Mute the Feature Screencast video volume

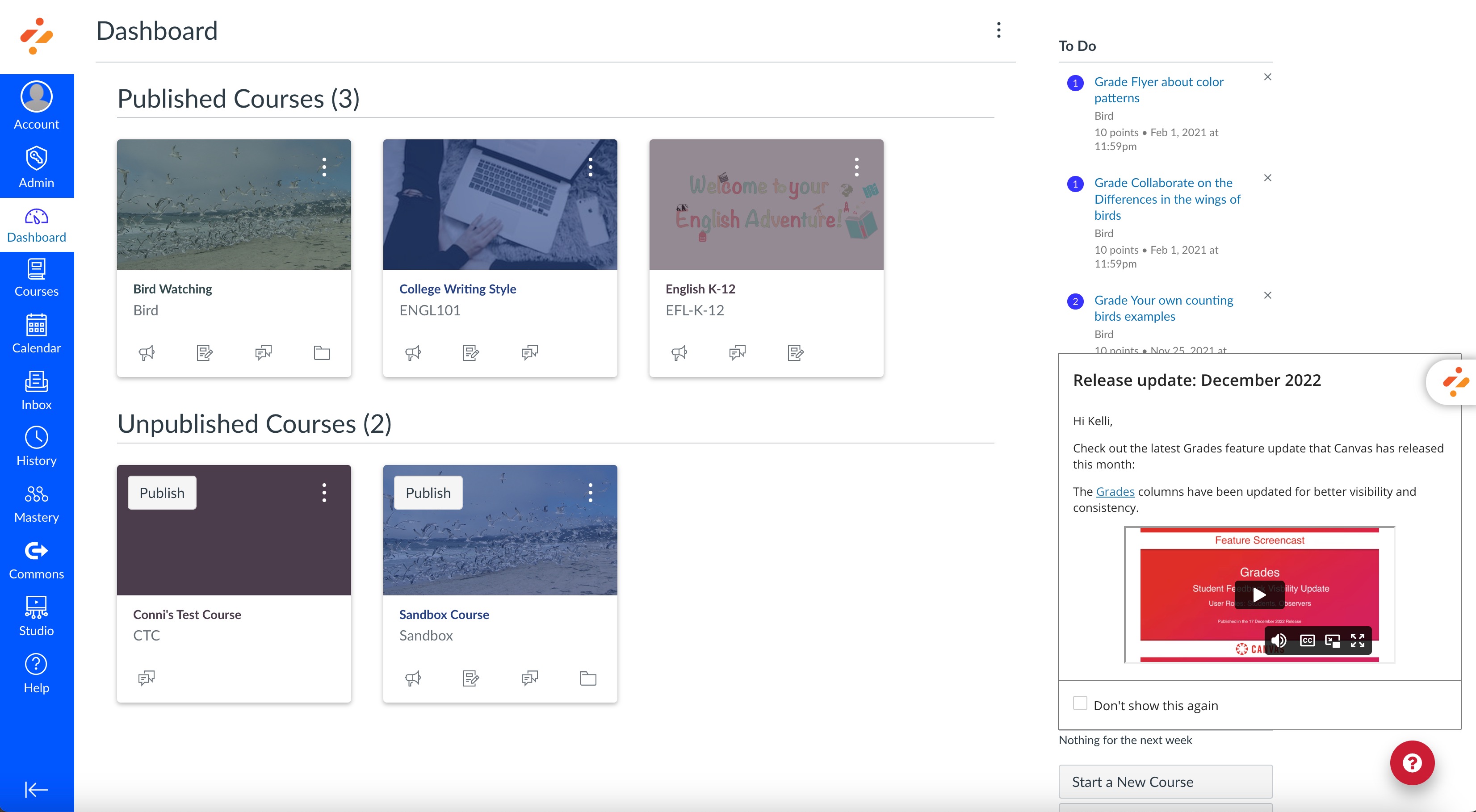tap(1279, 640)
